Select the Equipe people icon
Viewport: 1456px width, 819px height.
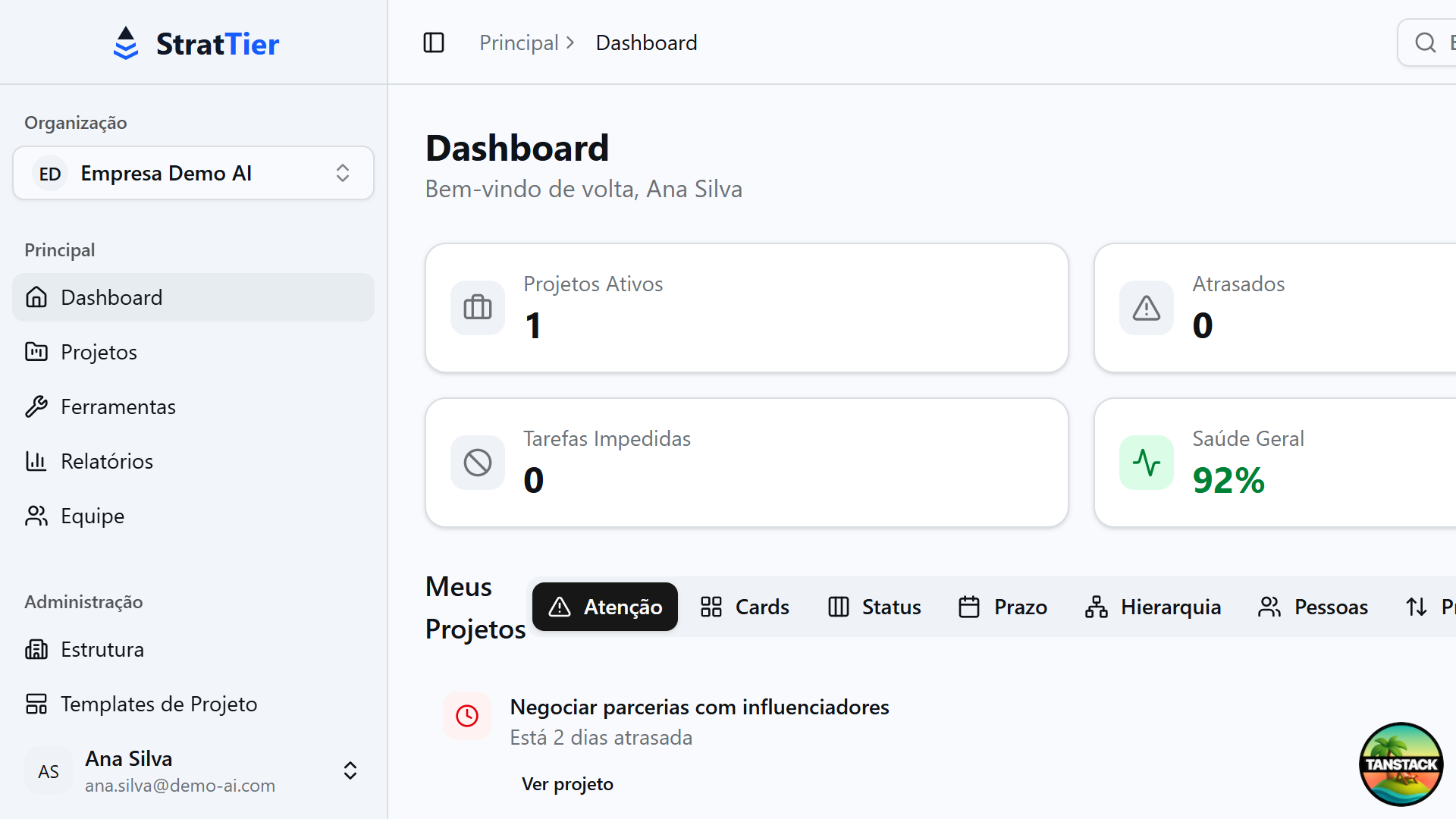pos(36,515)
